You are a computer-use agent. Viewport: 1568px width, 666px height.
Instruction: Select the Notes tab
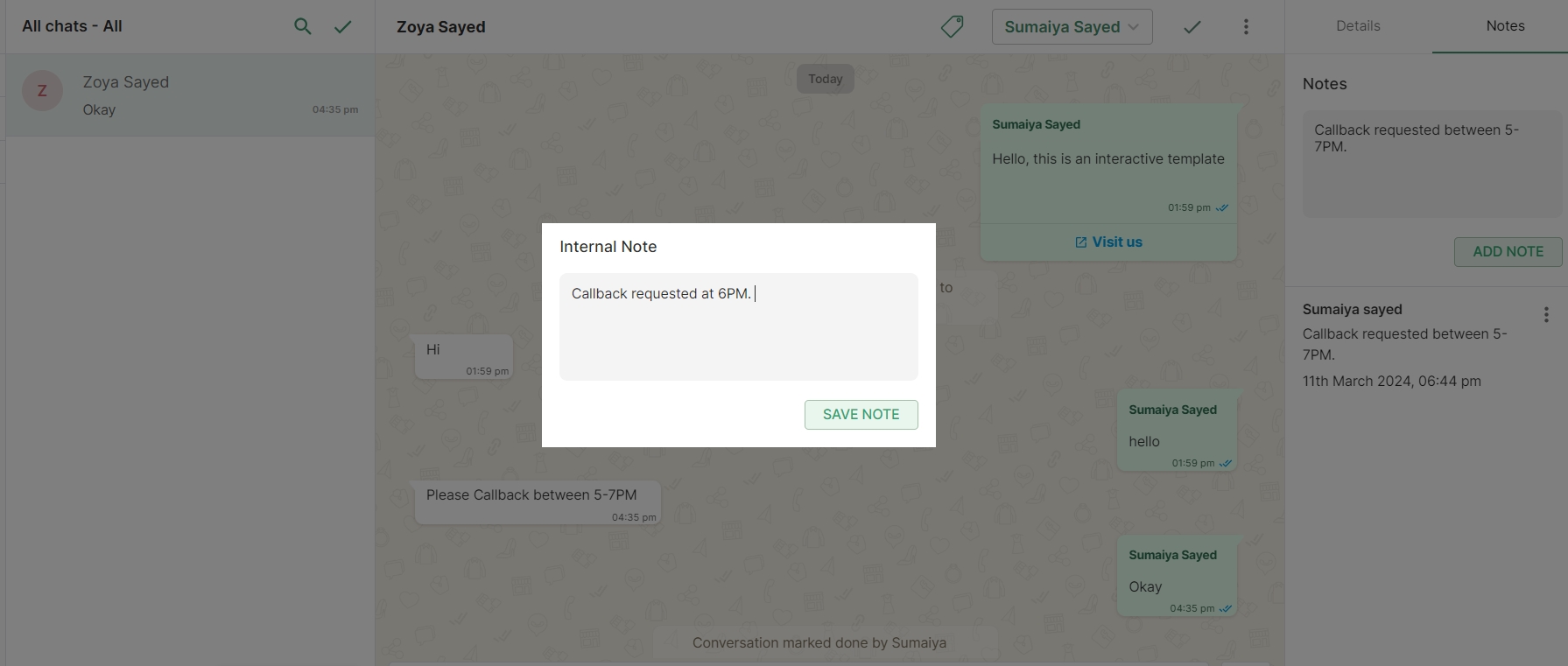tap(1505, 26)
